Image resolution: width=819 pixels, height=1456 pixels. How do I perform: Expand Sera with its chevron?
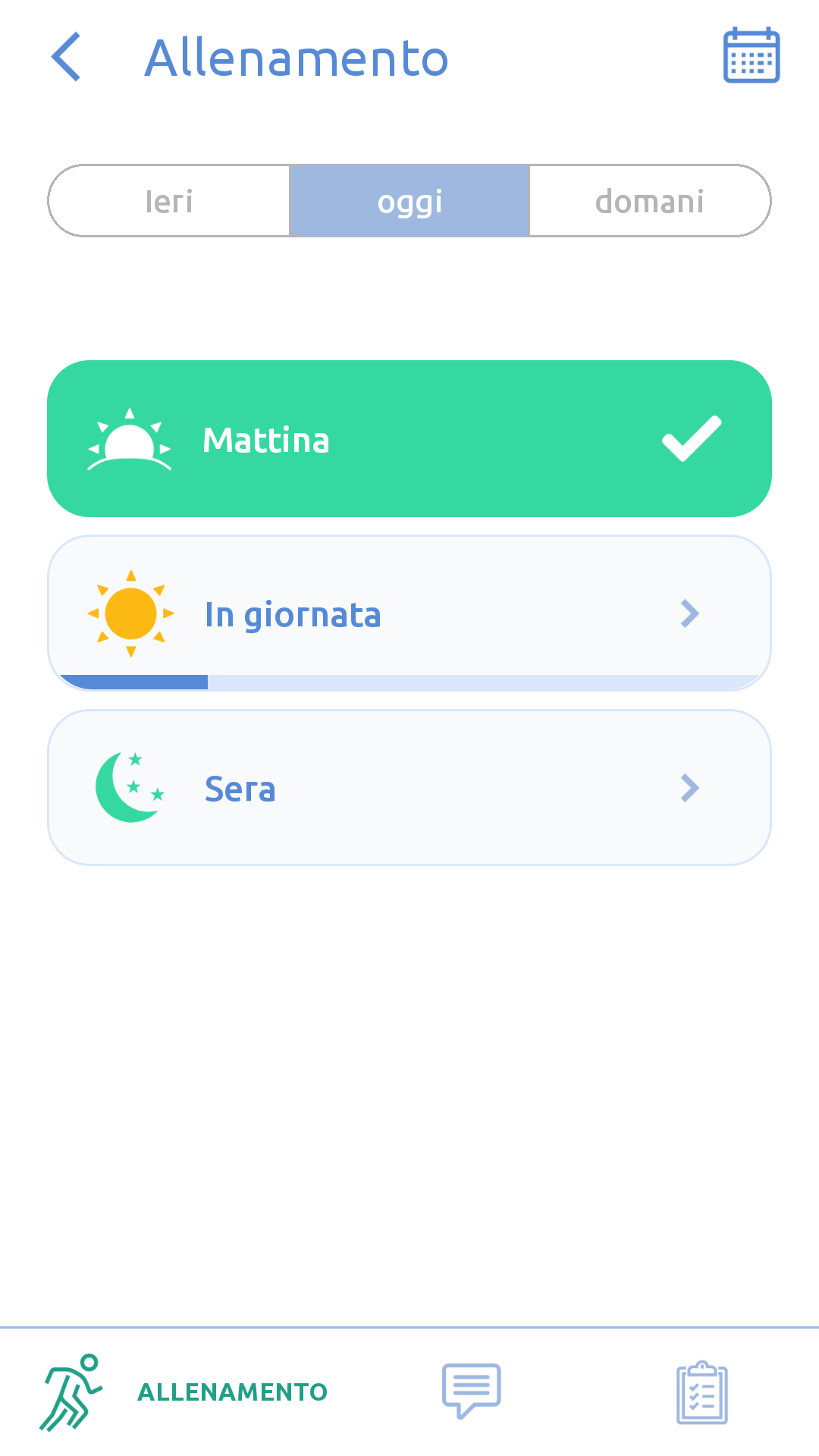pos(689,788)
